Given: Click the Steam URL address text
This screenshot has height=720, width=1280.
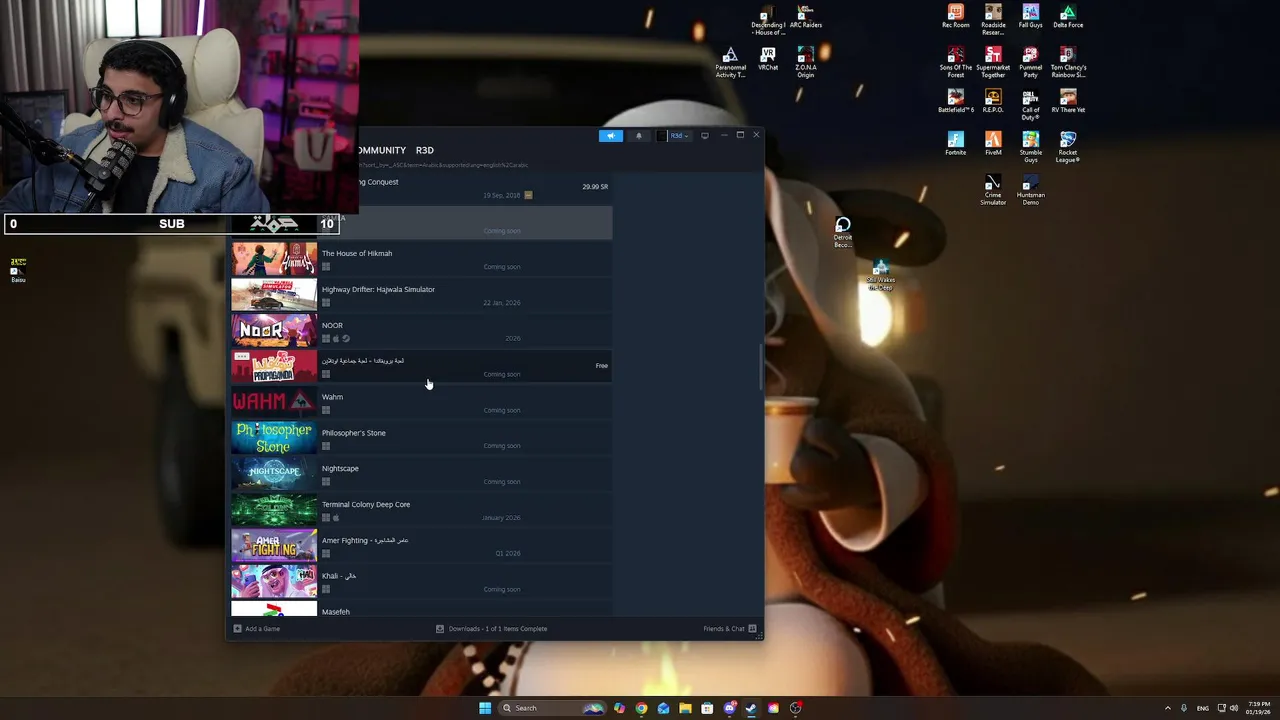Looking at the screenshot, I should click(444, 165).
